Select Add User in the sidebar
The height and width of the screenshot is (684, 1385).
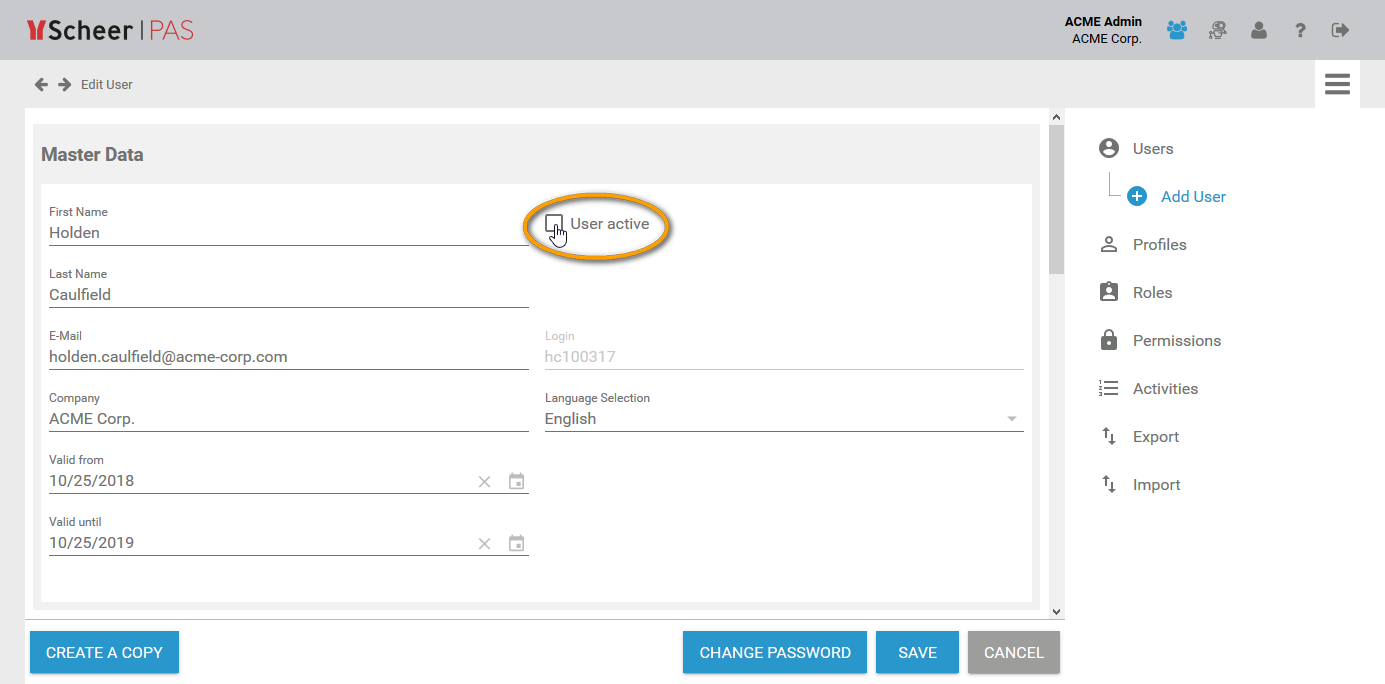[1192, 197]
